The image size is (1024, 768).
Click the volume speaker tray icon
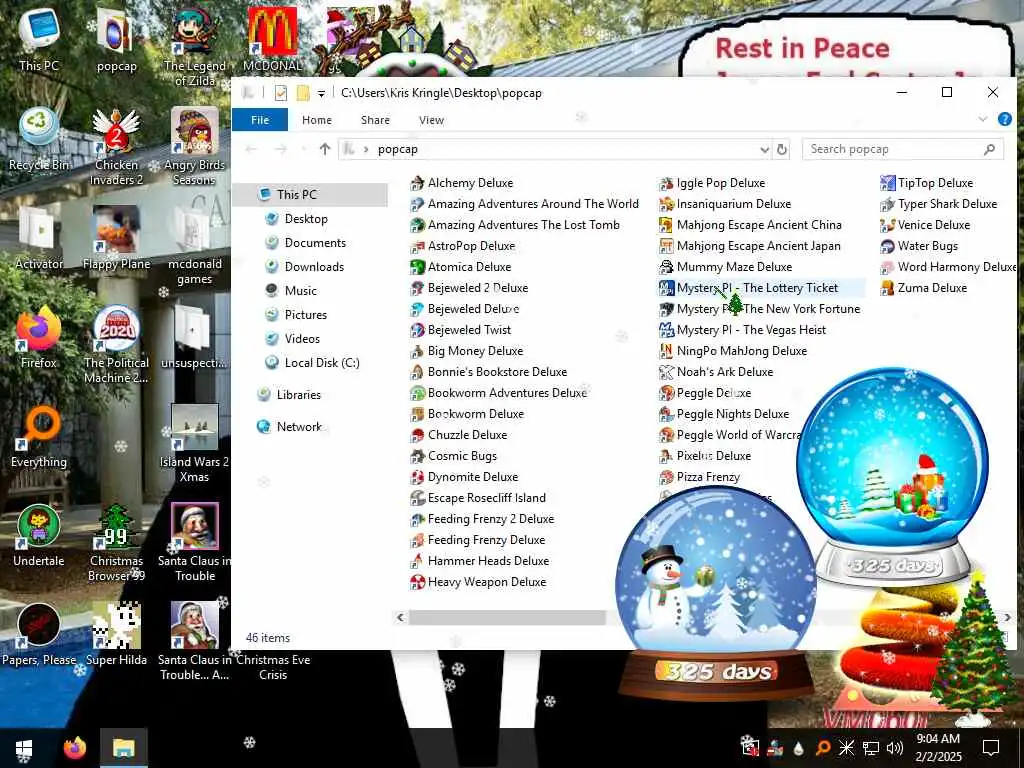(895, 748)
